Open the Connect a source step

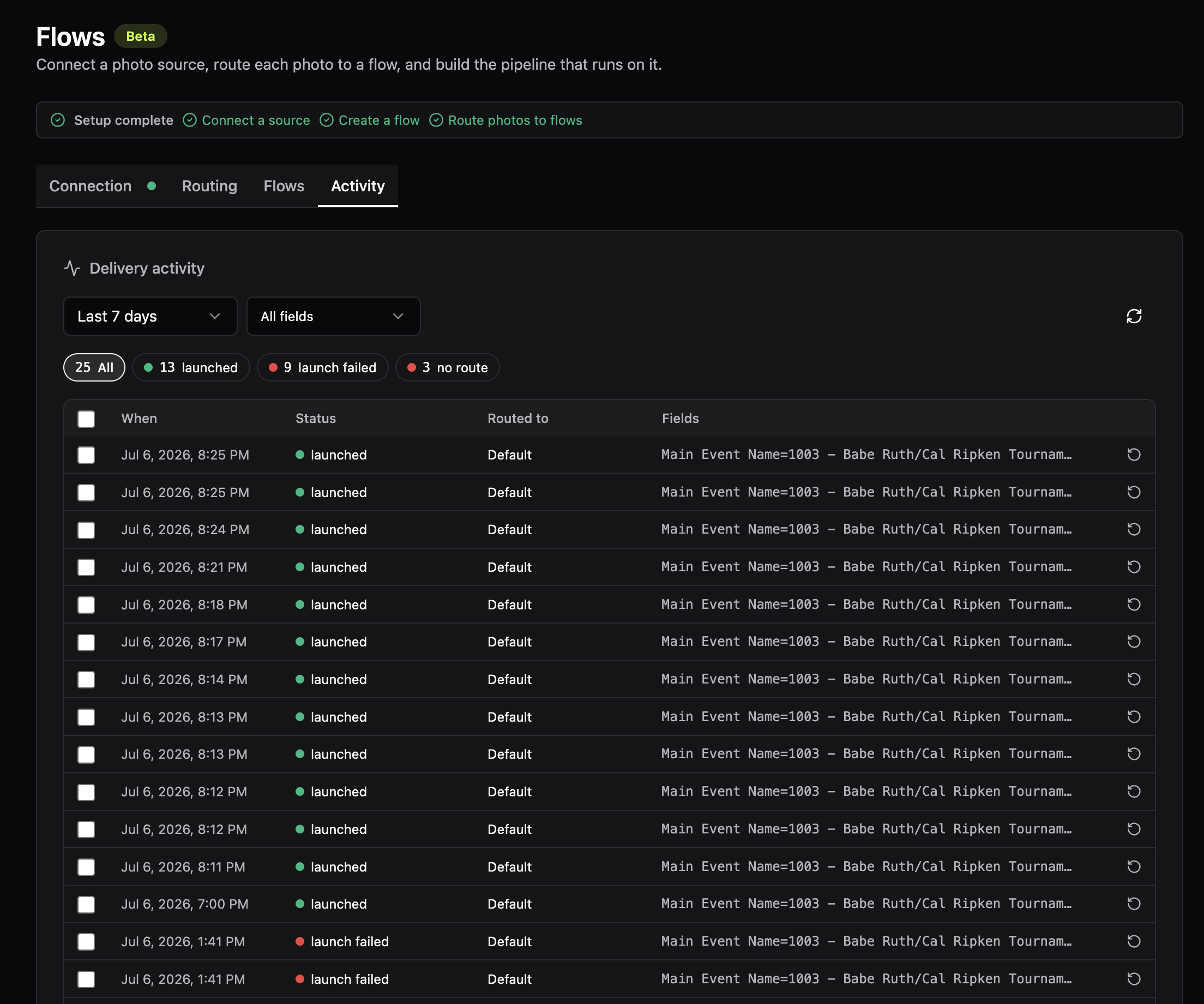pos(246,120)
